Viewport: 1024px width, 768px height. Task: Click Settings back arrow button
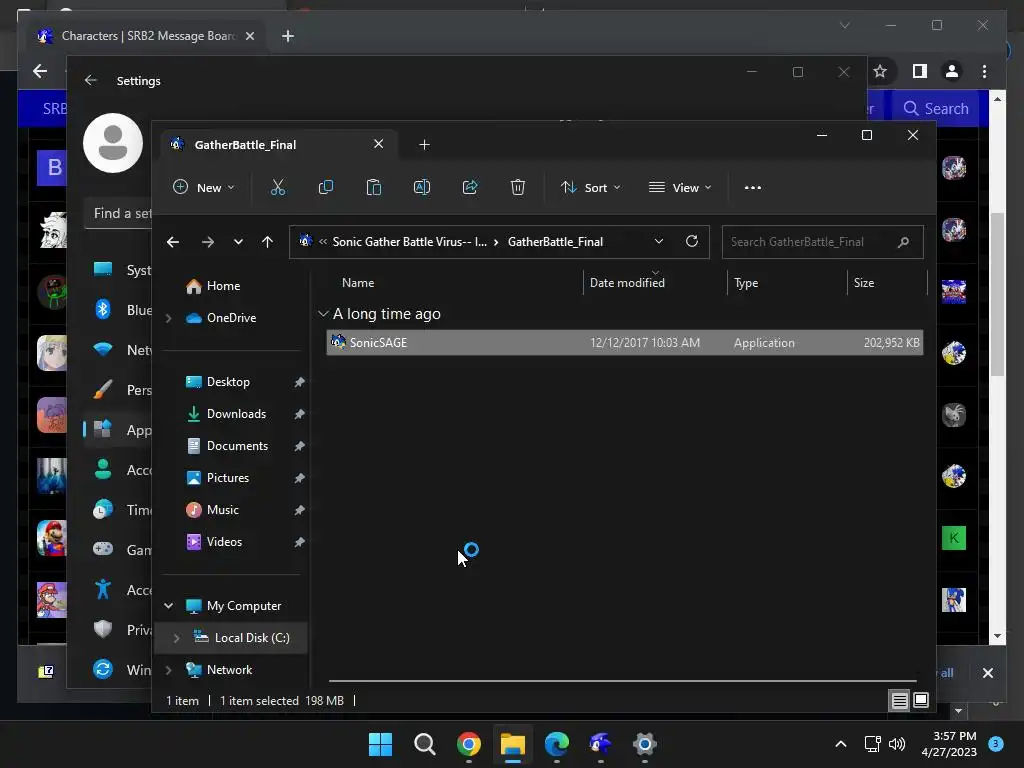click(x=91, y=80)
